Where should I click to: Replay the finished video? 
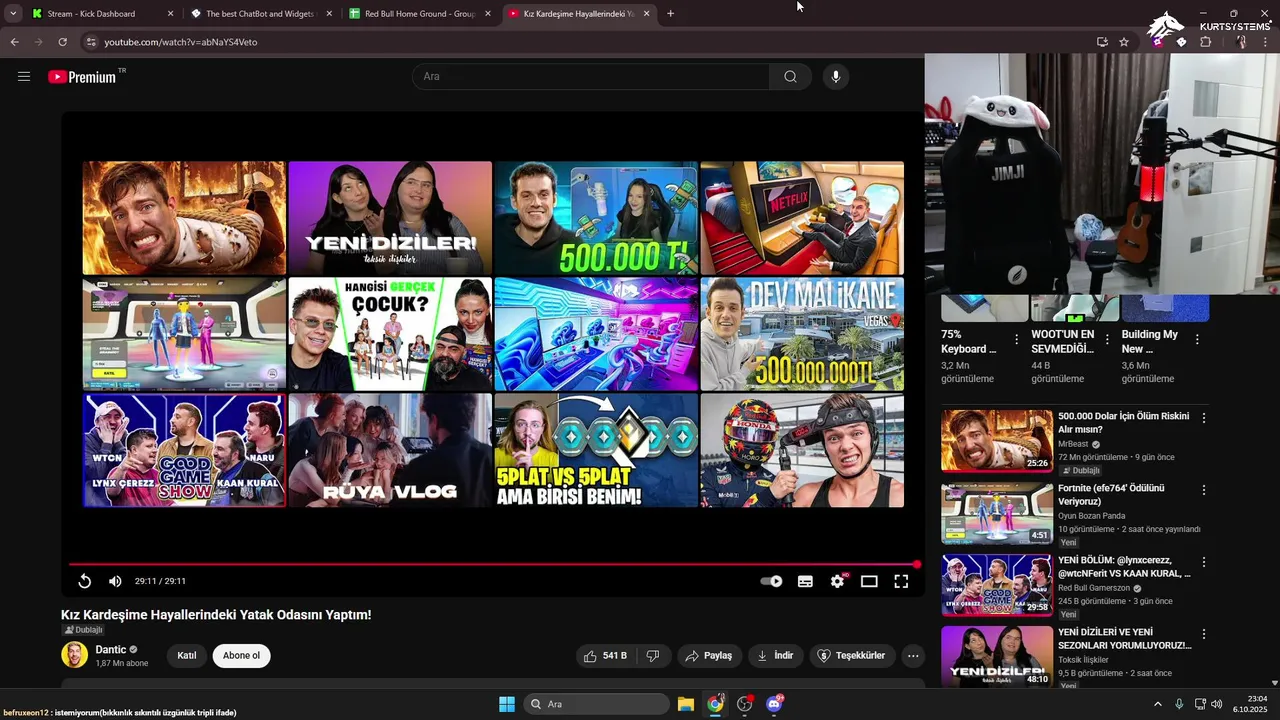coord(85,581)
